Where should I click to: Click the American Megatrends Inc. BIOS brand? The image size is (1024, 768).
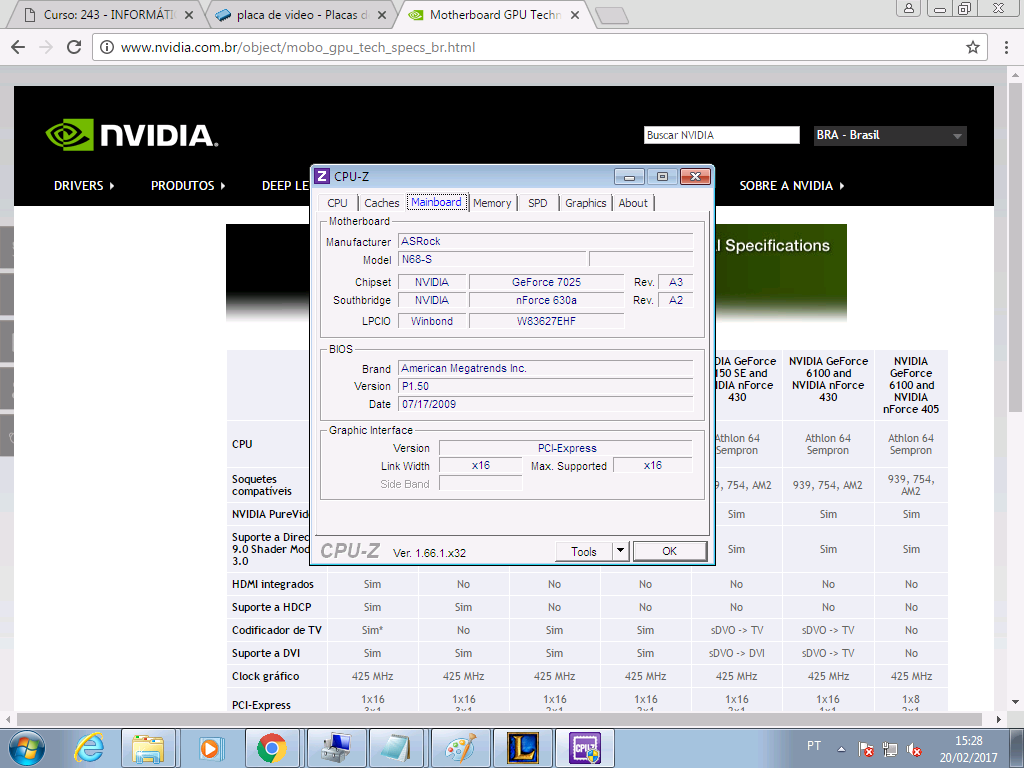tap(545, 368)
